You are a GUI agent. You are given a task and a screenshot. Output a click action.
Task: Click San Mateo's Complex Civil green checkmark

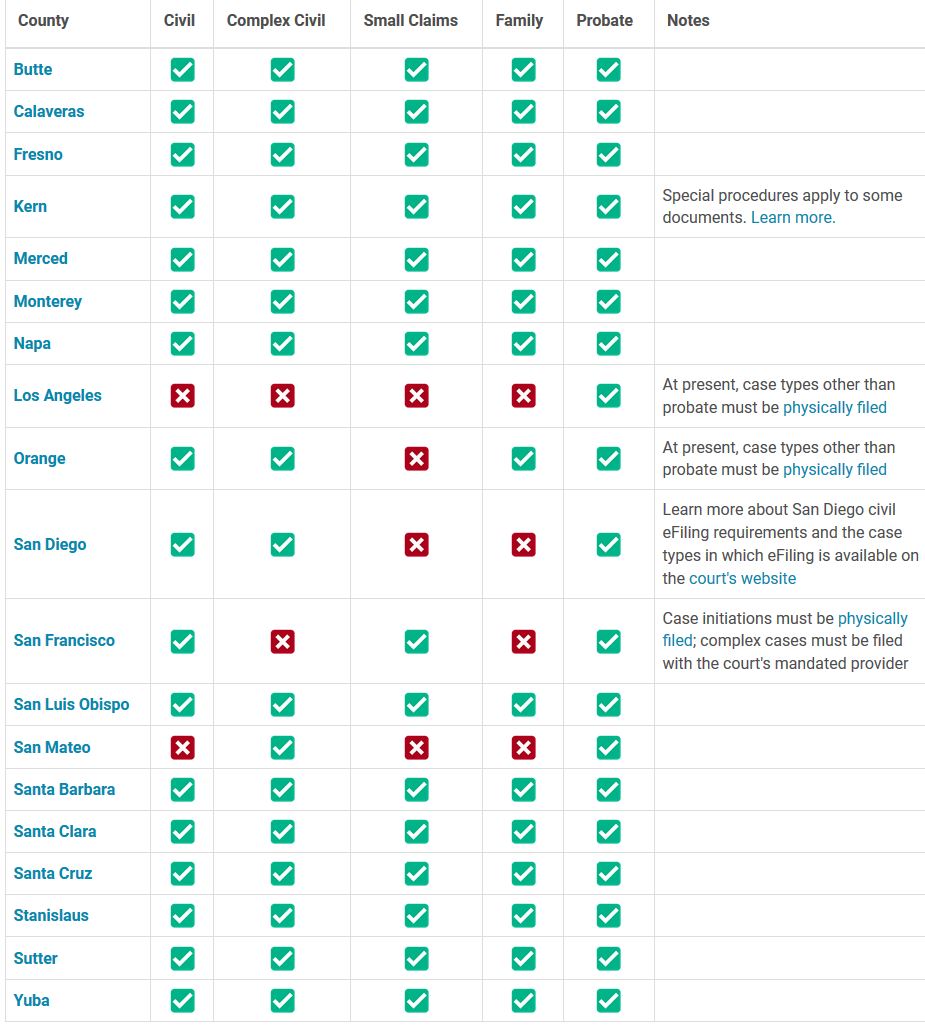[x=282, y=747]
